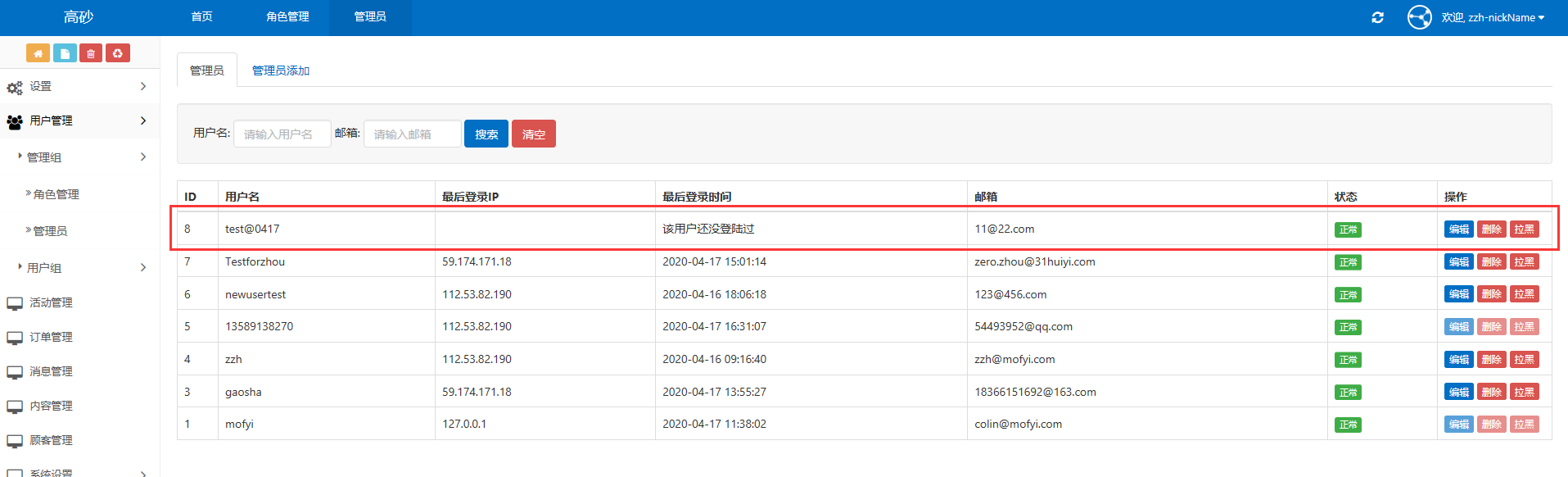Expand the 设置 sidebar chevron
Viewport: 1568px width, 477px height.
pyautogui.click(x=143, y=86)
